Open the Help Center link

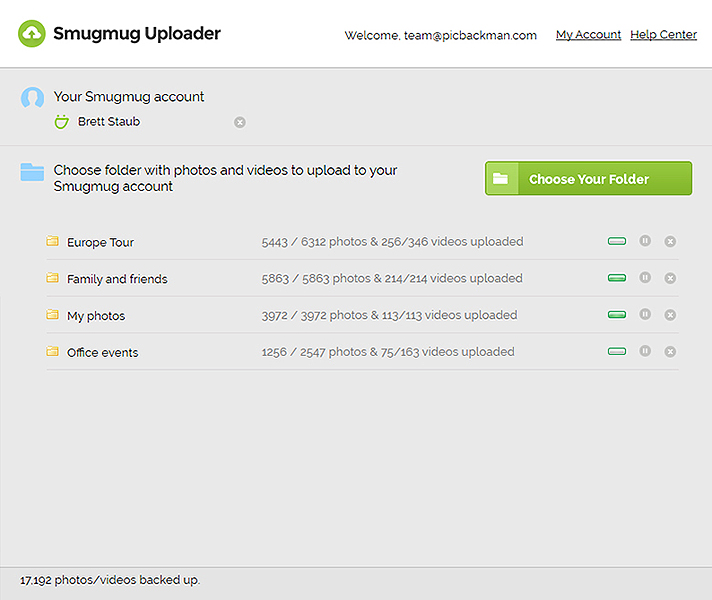click(x=663, y=35)
